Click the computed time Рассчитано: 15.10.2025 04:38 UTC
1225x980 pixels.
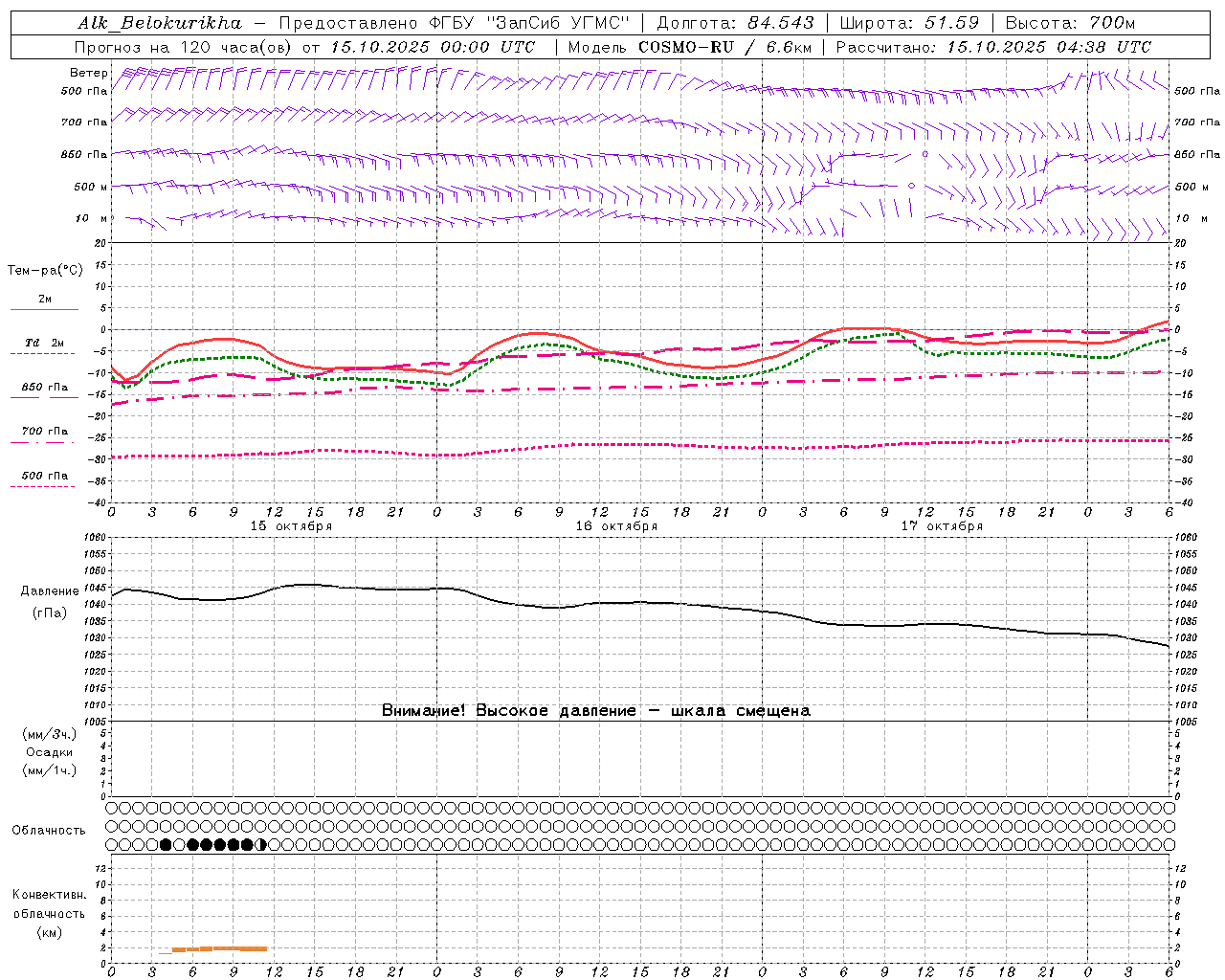[x=993, y=47]
